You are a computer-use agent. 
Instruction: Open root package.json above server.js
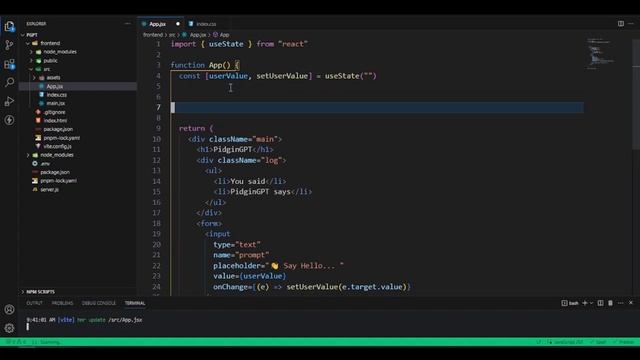coord(55,172)
